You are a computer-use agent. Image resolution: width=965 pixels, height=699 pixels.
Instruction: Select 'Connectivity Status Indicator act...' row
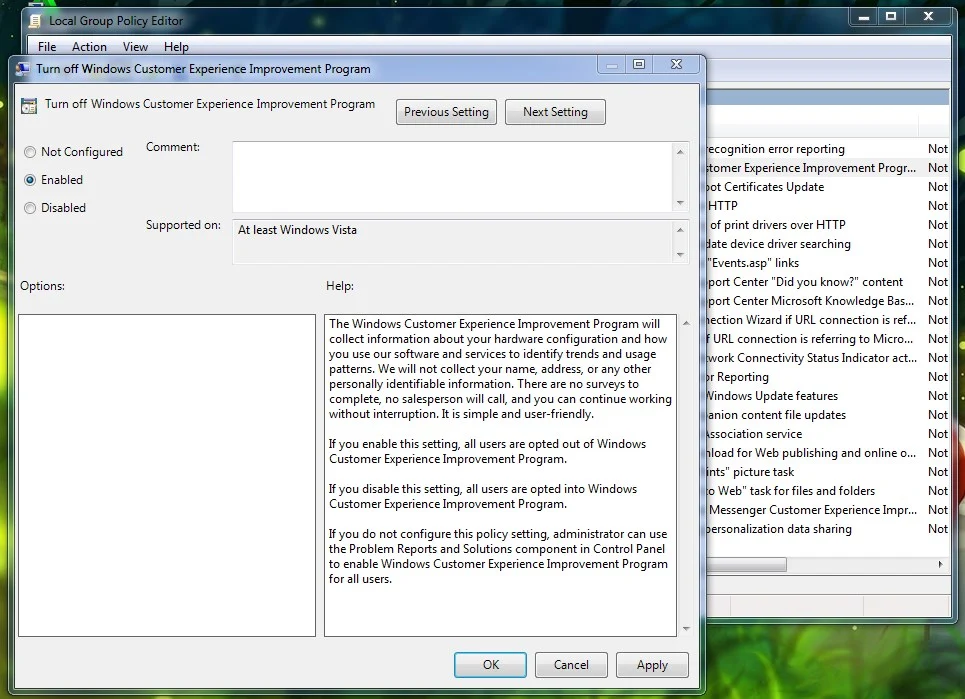pos(827,358)
